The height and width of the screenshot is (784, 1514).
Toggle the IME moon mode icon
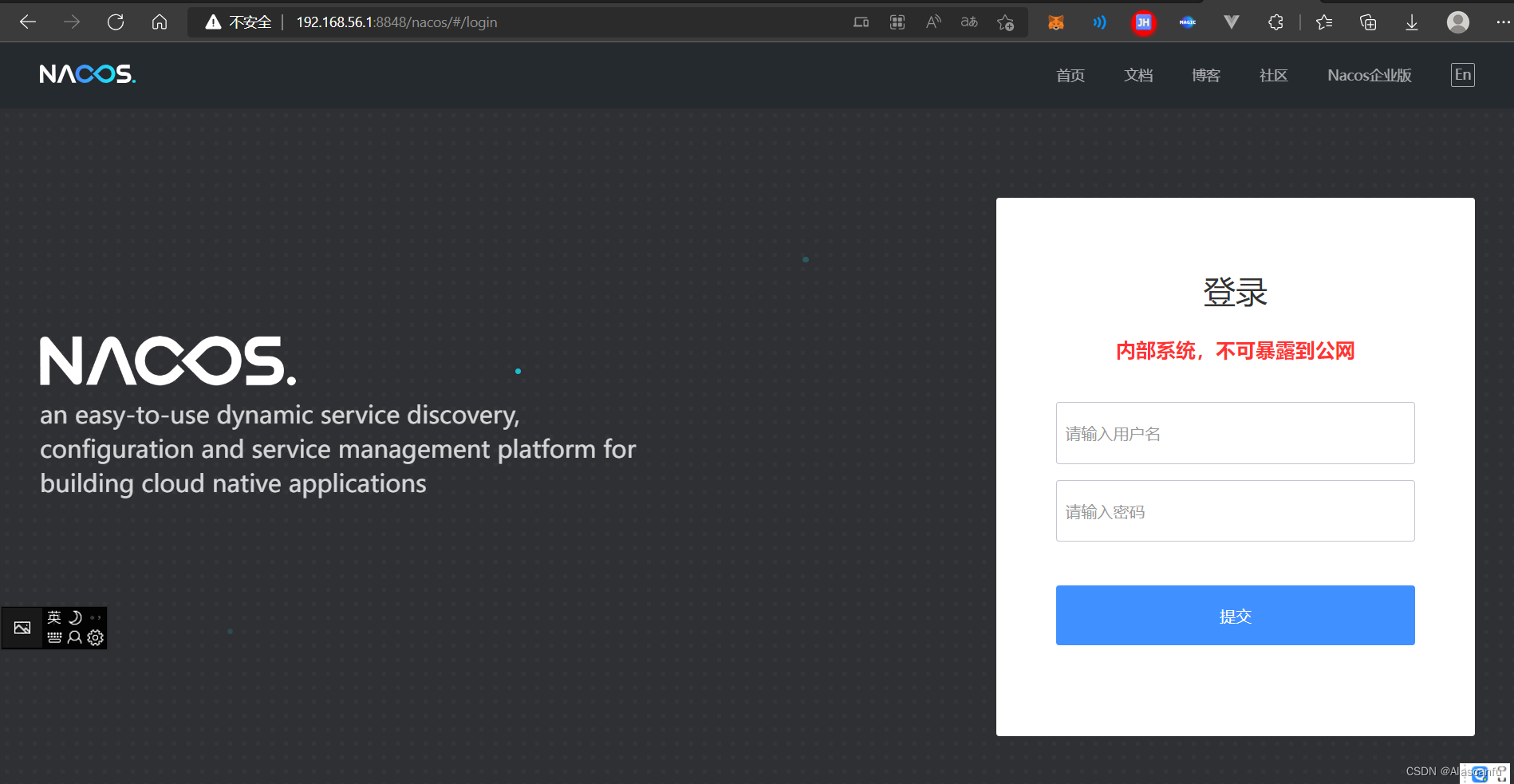(x=75, y=617)
